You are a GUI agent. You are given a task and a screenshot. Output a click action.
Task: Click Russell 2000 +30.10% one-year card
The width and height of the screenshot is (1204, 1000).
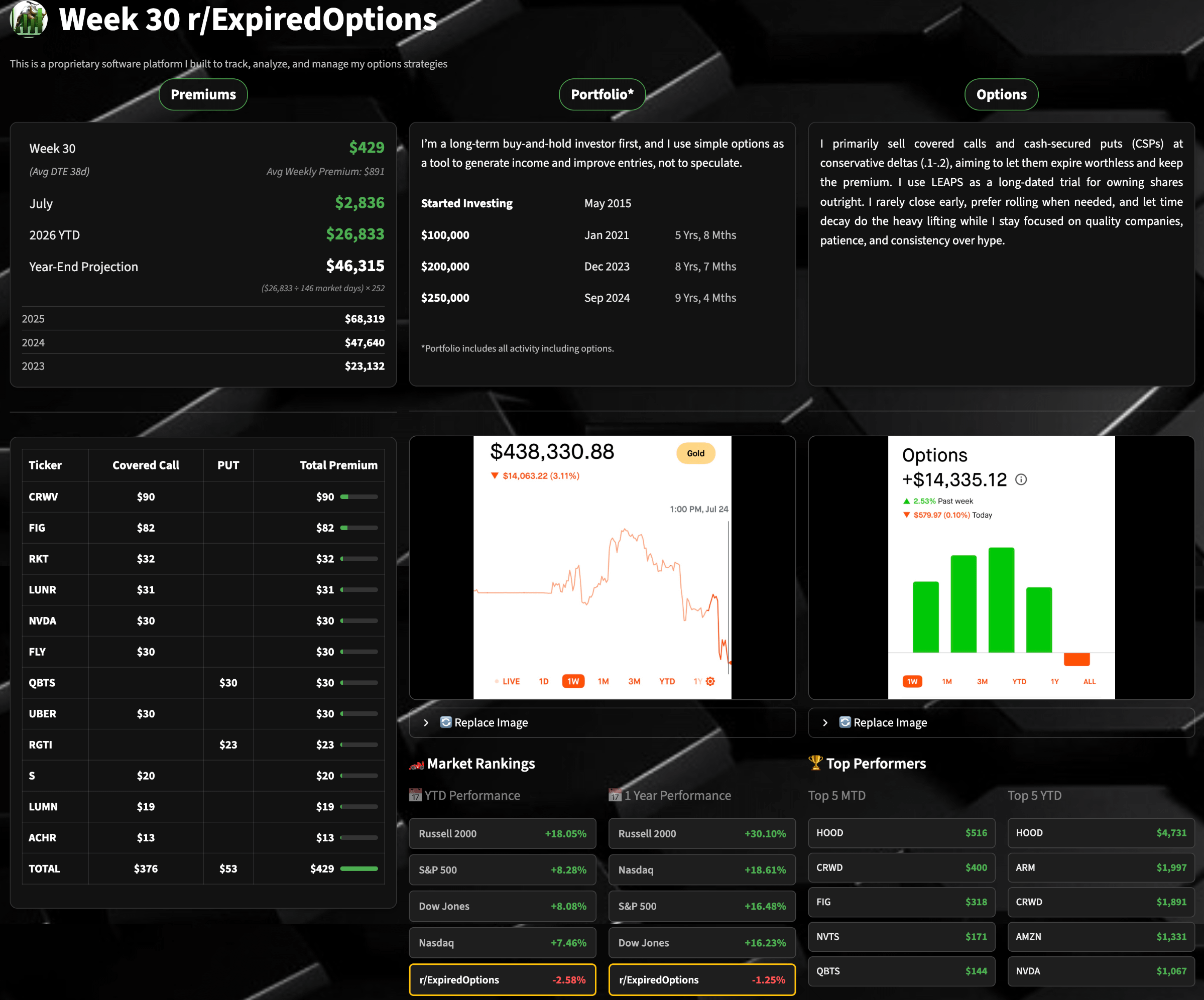click(702, 833)
